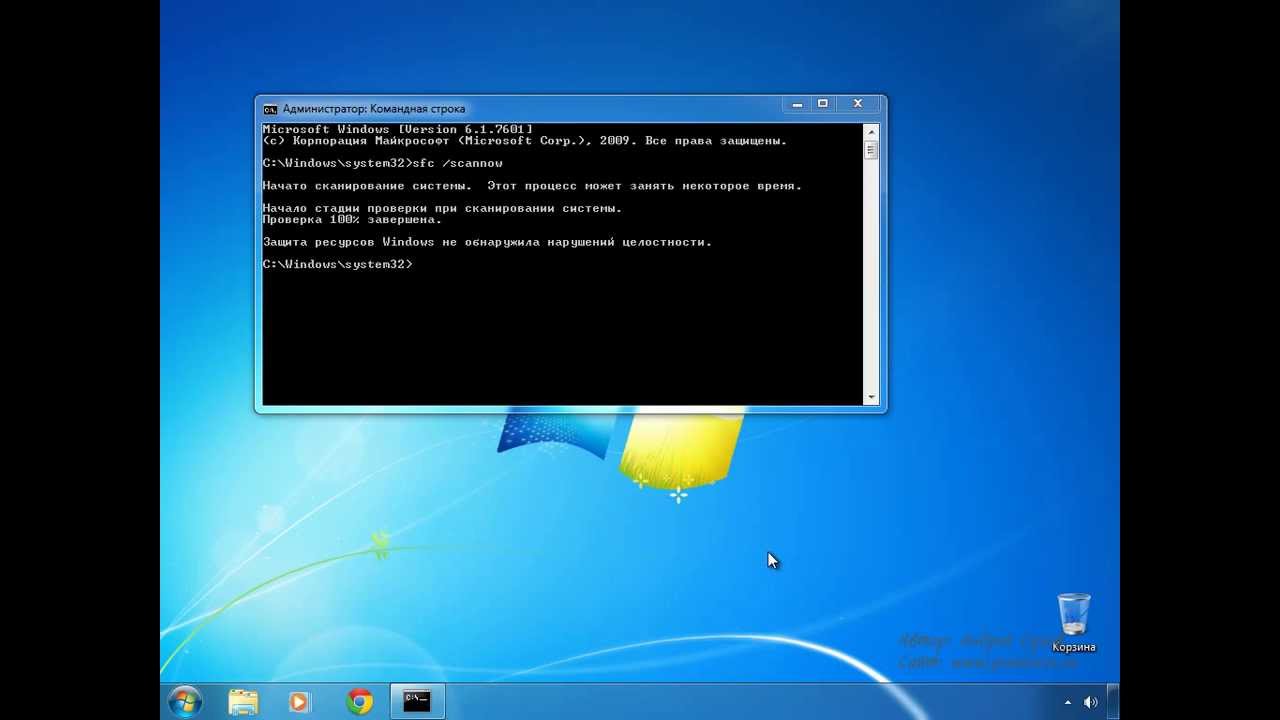Click the console scrollbar down arrow

click(871, 397)
